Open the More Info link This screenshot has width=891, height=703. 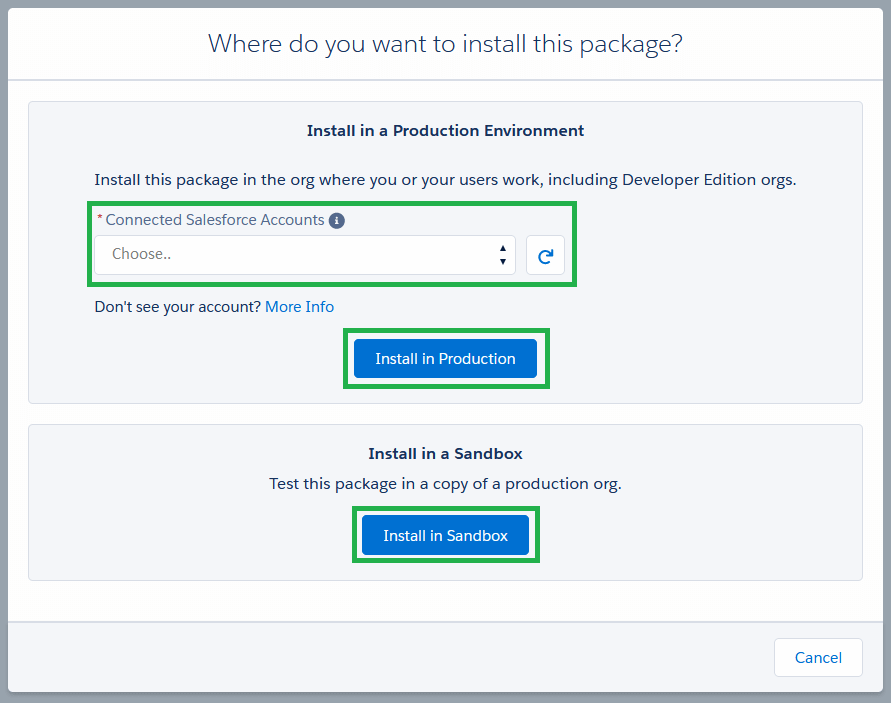coord(299,306)
